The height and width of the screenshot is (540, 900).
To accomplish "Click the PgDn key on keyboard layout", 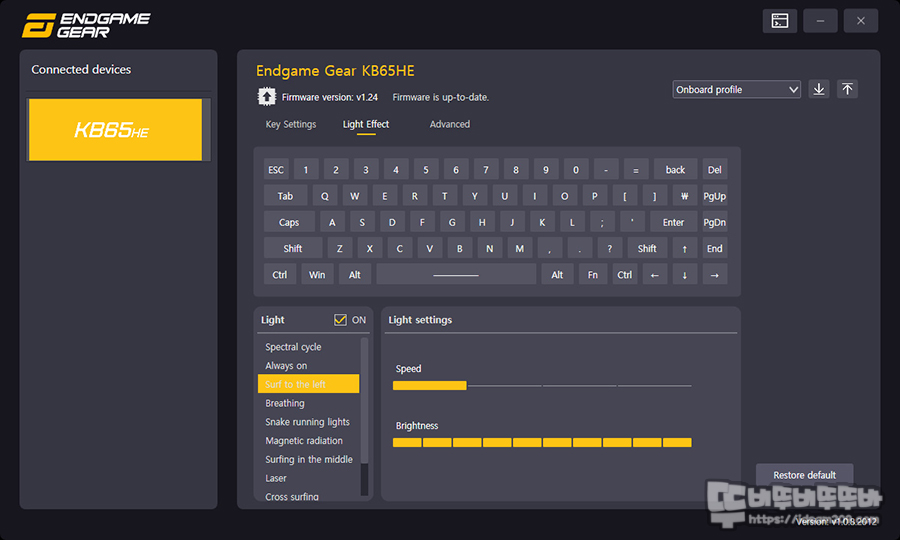I will point(715,222).
